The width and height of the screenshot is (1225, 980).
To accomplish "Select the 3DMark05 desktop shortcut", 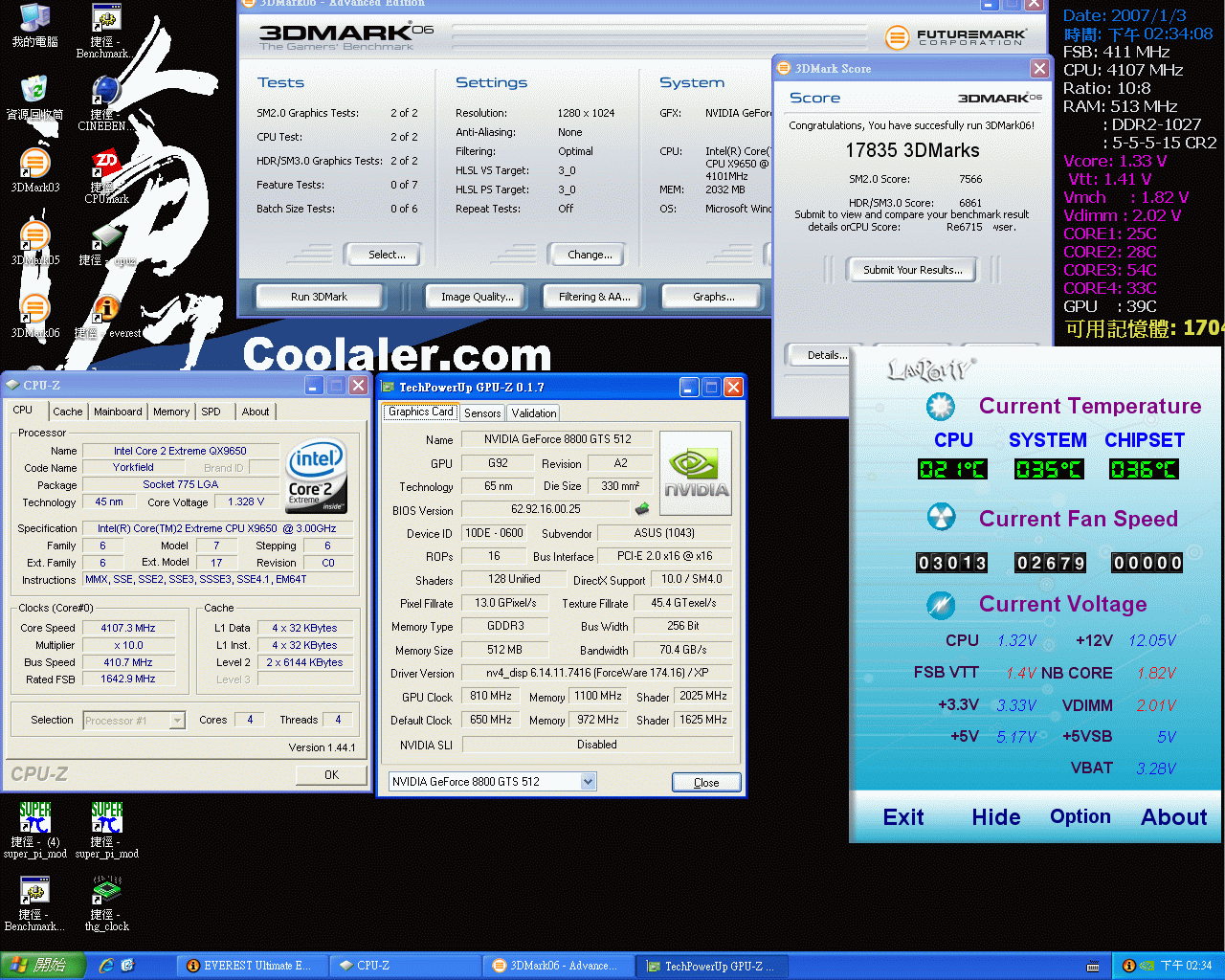I will click(35, 243).
